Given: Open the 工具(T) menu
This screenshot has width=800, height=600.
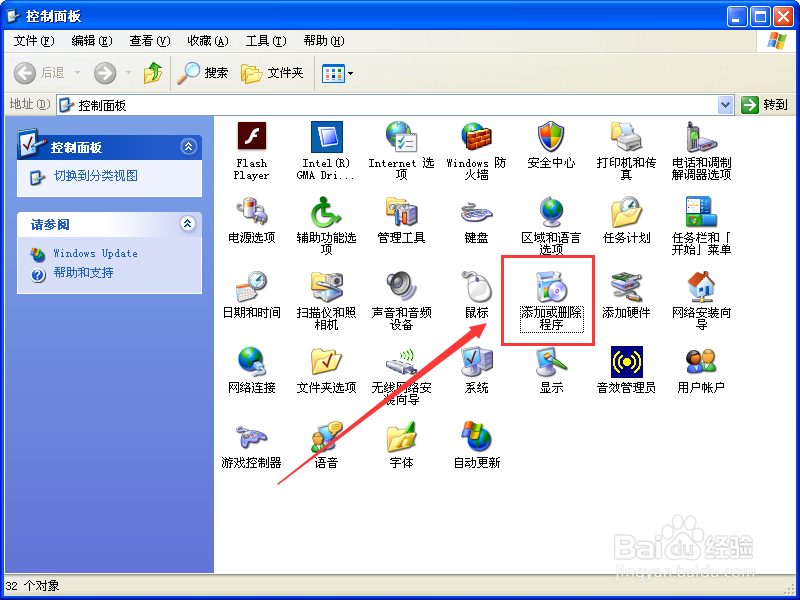Looking at the screenshot, I should (266, 41).
